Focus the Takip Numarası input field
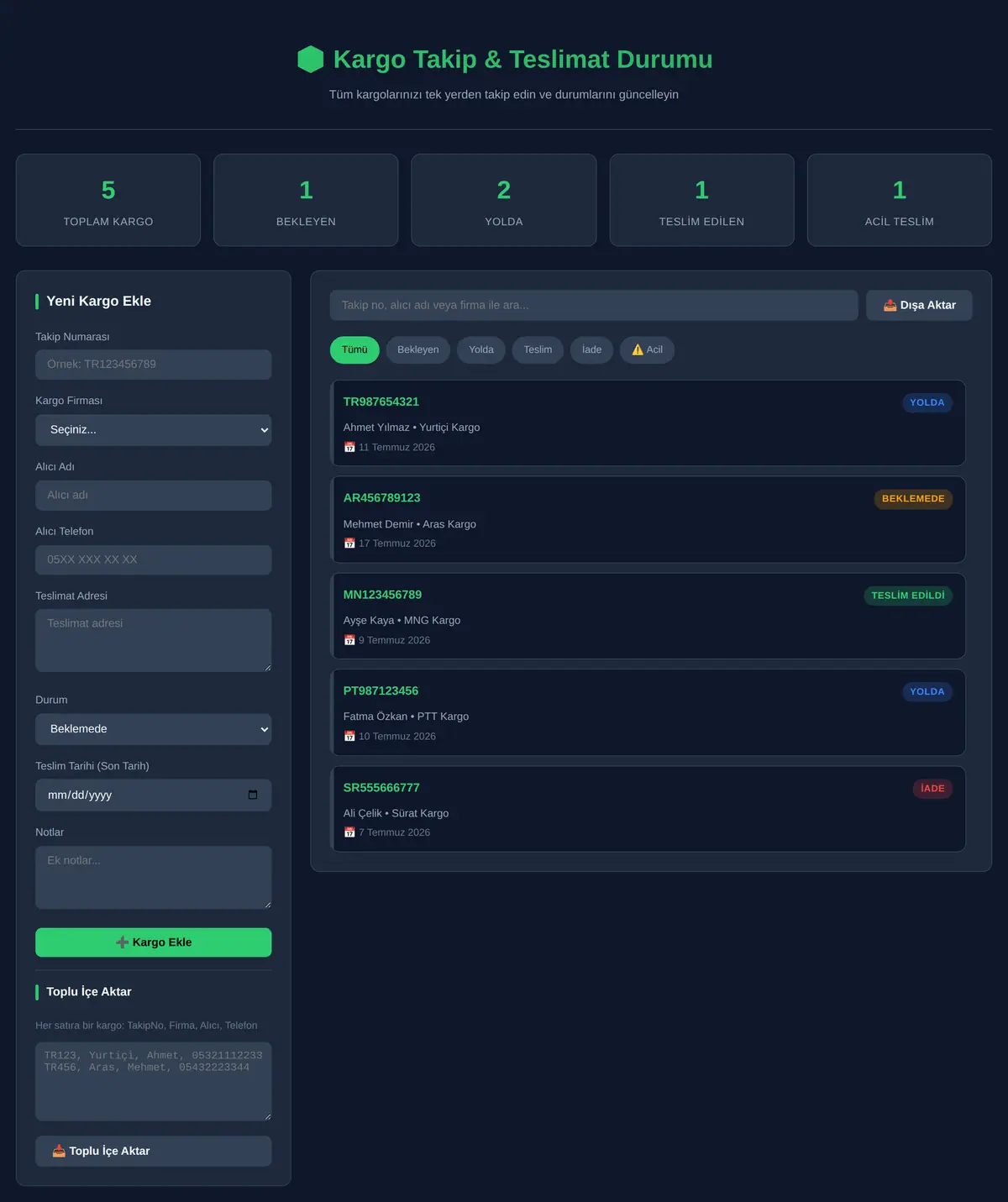Image resolution: width=1008 pixels, height=1202 pixels. tap(154, 365)
